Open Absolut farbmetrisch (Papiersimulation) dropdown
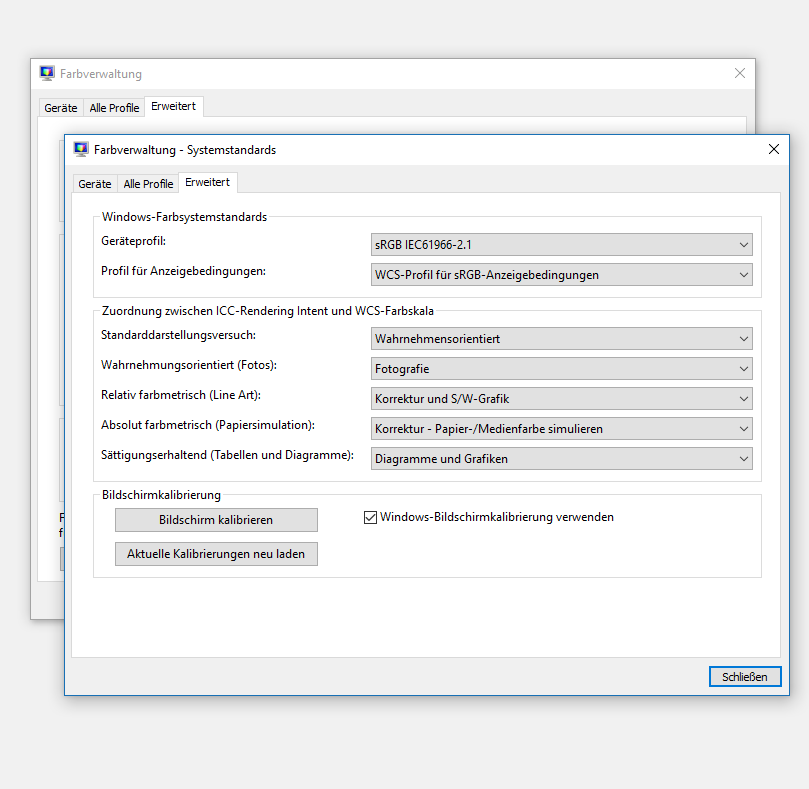The height and width of the screenshot is (789, 809). pos(561,428)
